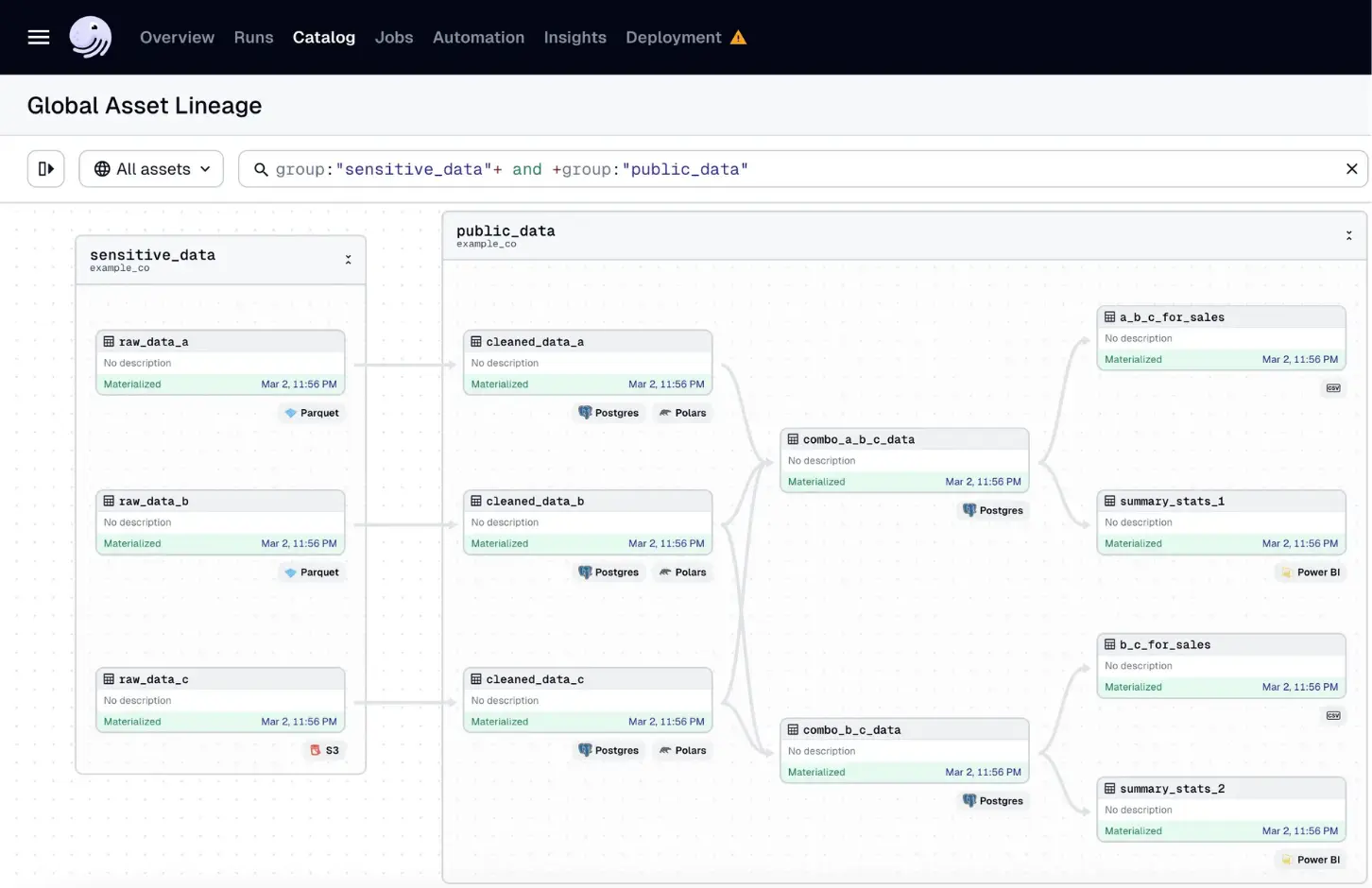This screenshot has width=1372, height=888.
Task: Click the Parquet tag under raw_data_a
Action: pos(312,413)
